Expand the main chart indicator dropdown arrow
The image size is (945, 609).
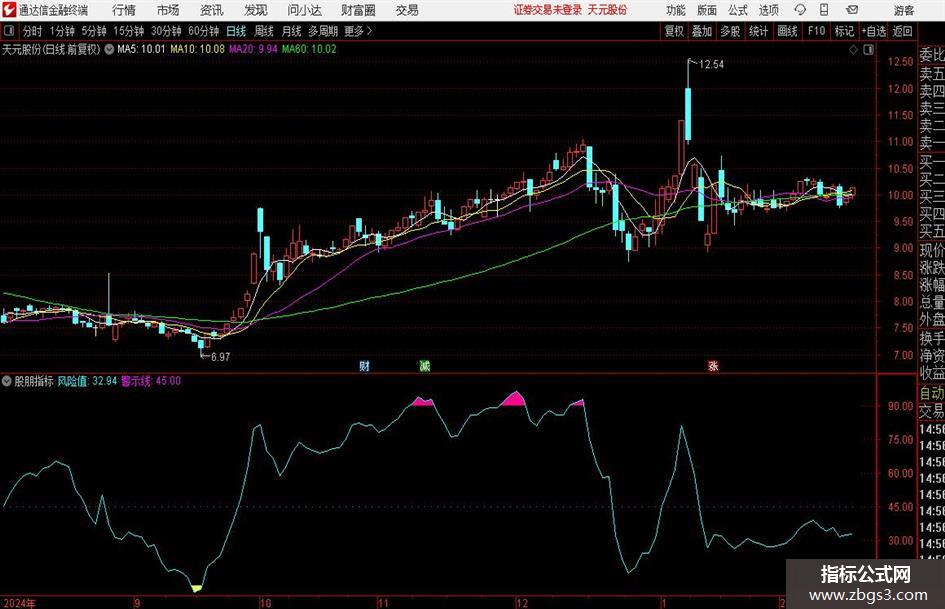[x=109, y=49]
